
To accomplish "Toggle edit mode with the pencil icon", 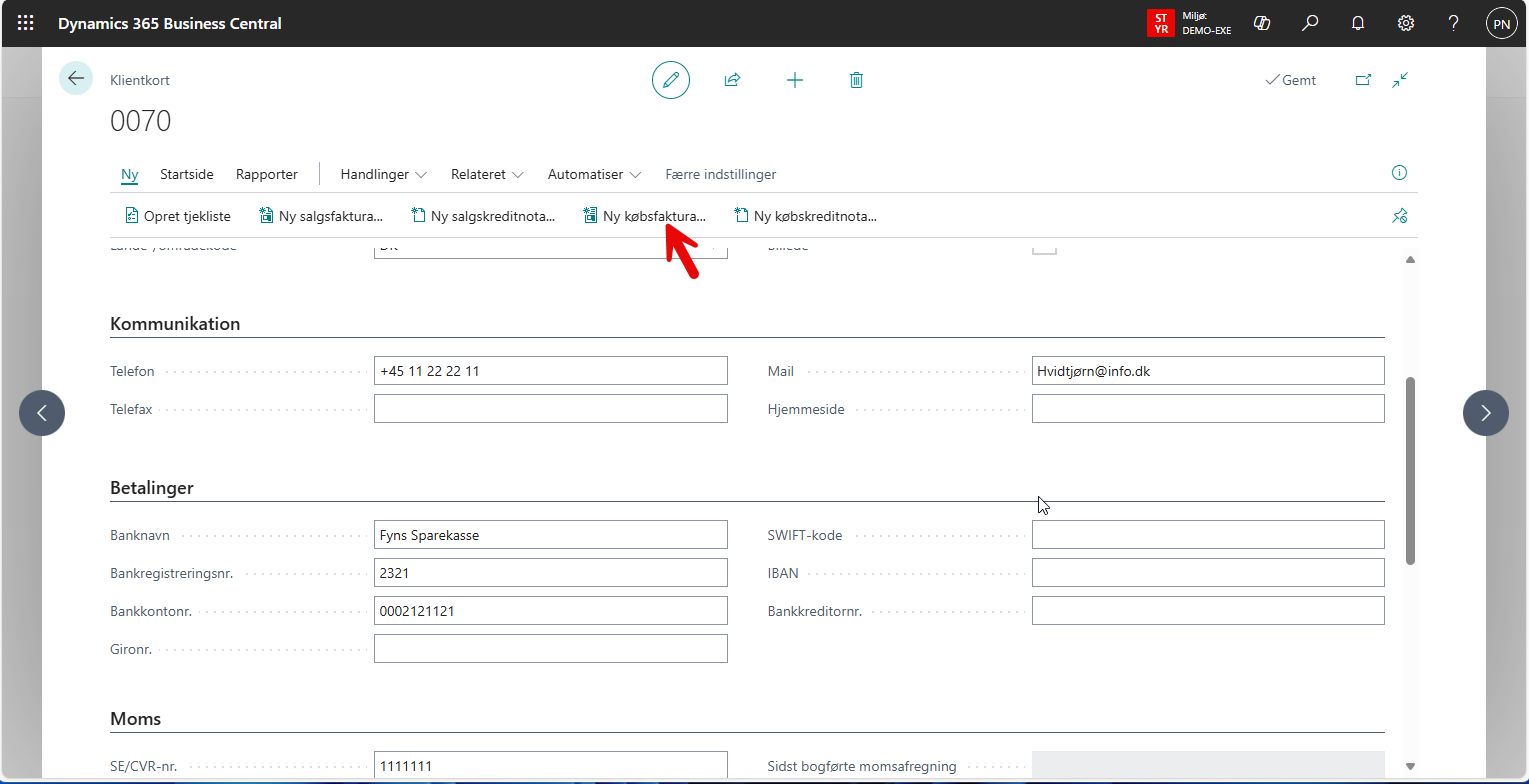I will tap(671, 79).
